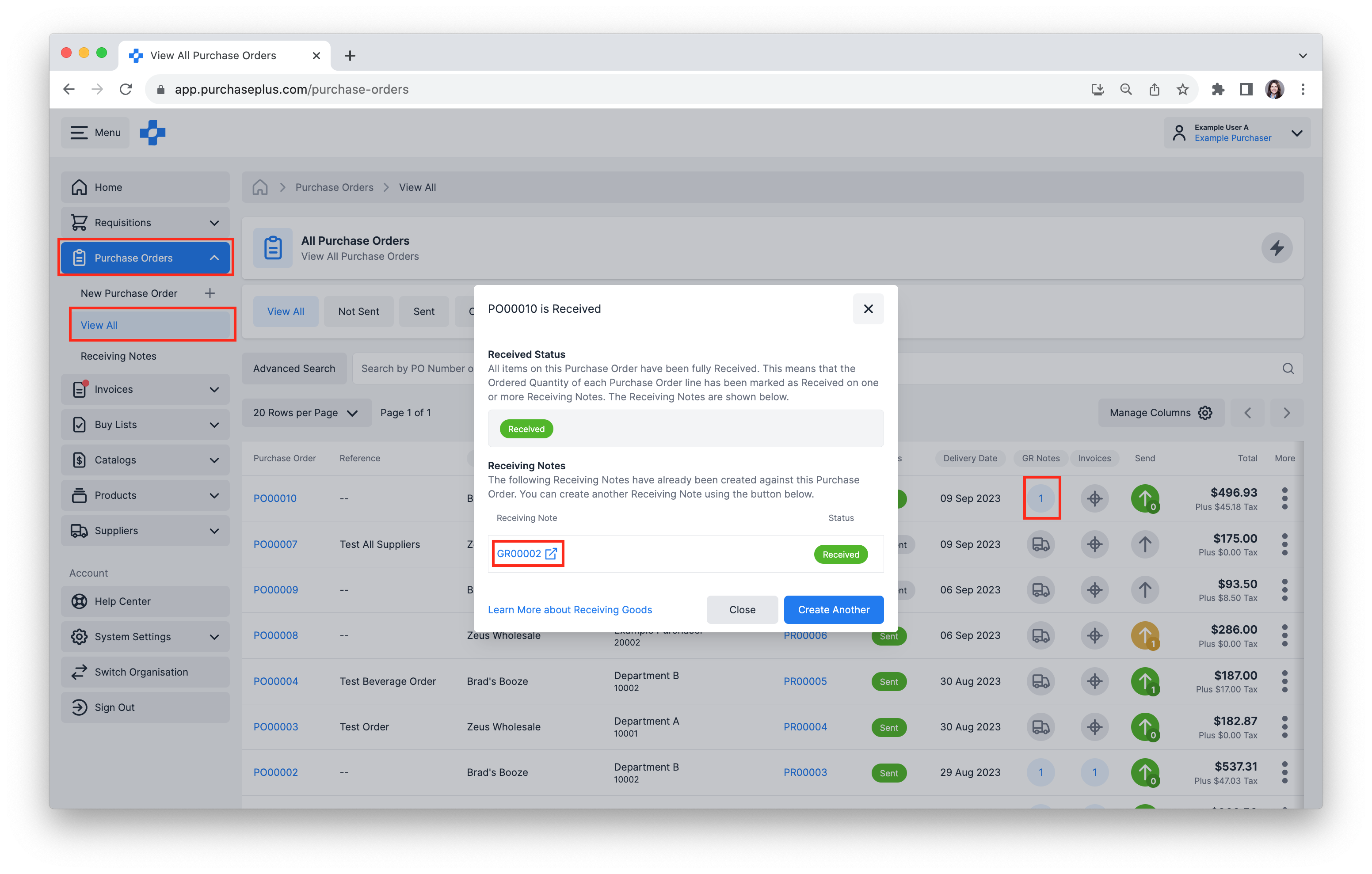Click the home breadcrumb icon
This screenshot has width=1372, height=874.
(x=260, y=187)
